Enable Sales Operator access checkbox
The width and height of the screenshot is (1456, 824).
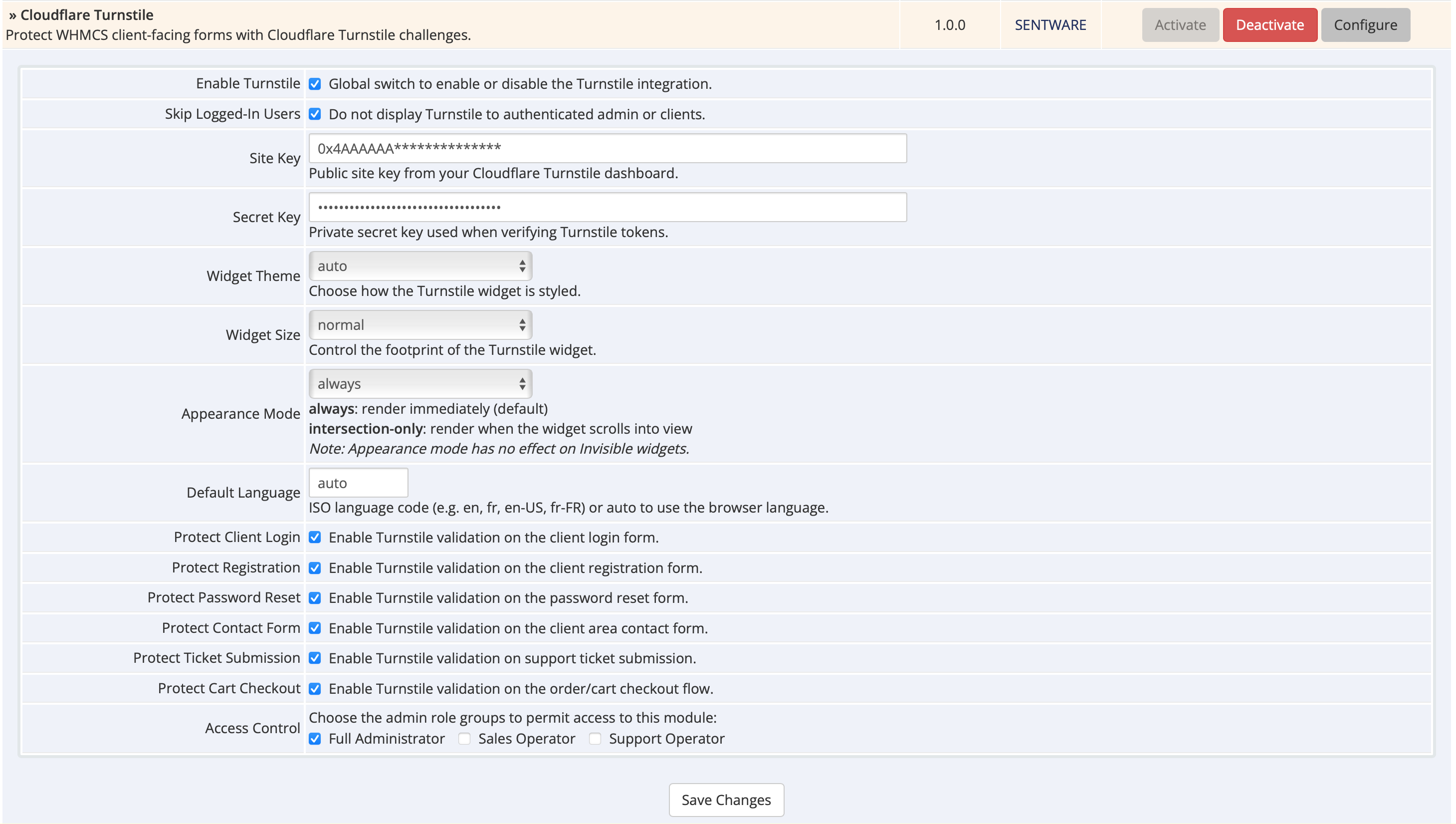click(464, 739)
